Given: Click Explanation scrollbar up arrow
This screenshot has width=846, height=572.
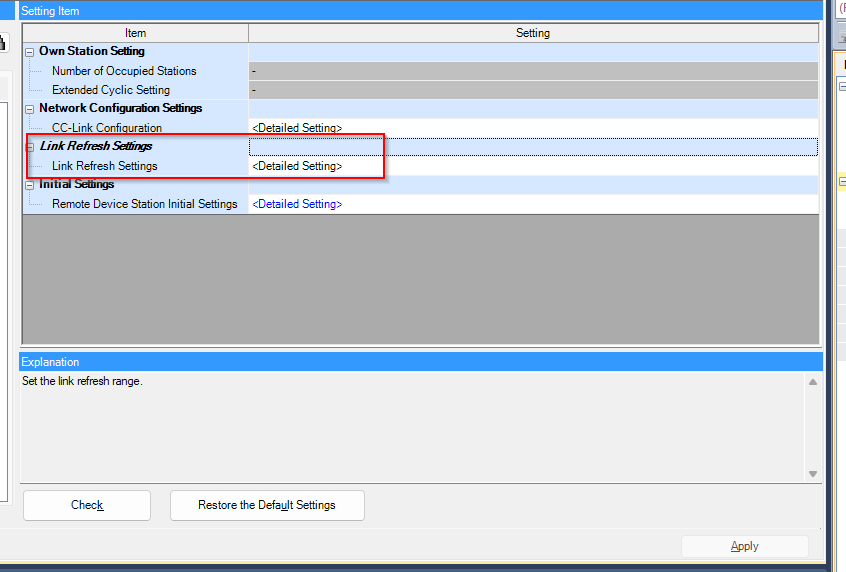Looking at the screenshot, I should (x=813, y=382).
